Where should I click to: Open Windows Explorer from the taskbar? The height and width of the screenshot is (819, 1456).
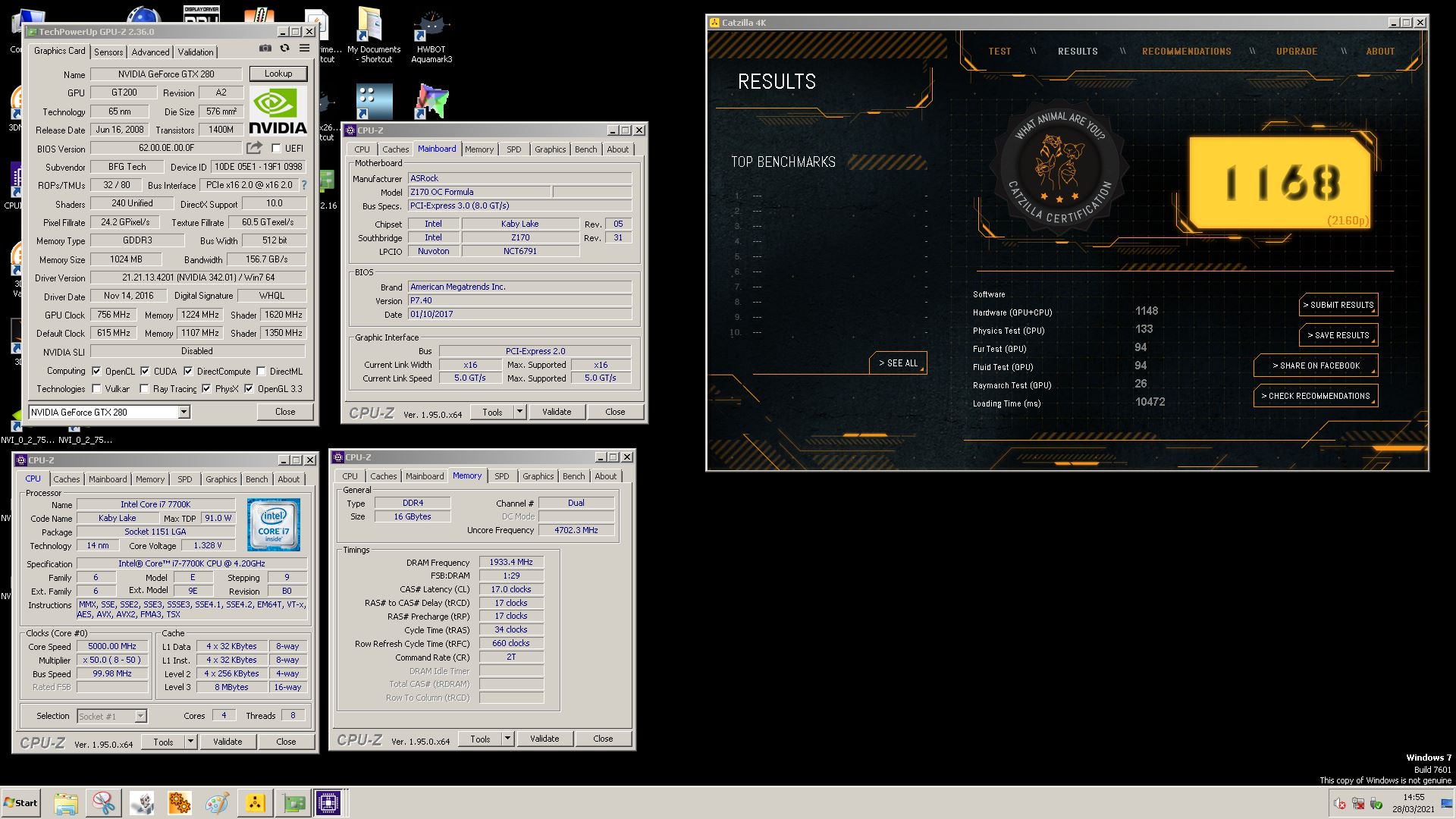tap(66, 803)
